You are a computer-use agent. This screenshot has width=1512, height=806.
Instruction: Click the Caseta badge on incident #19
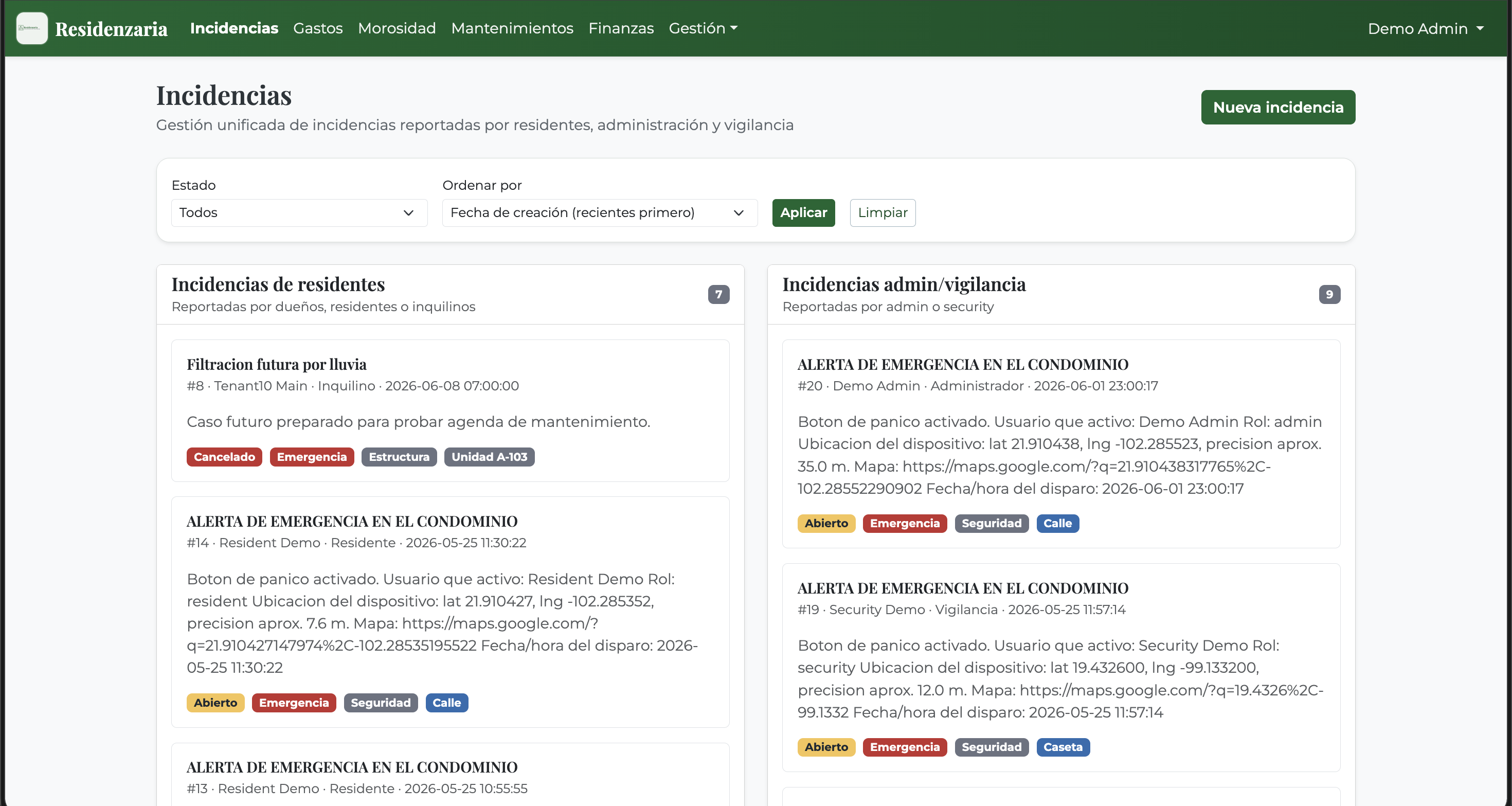click(1063, 747)
